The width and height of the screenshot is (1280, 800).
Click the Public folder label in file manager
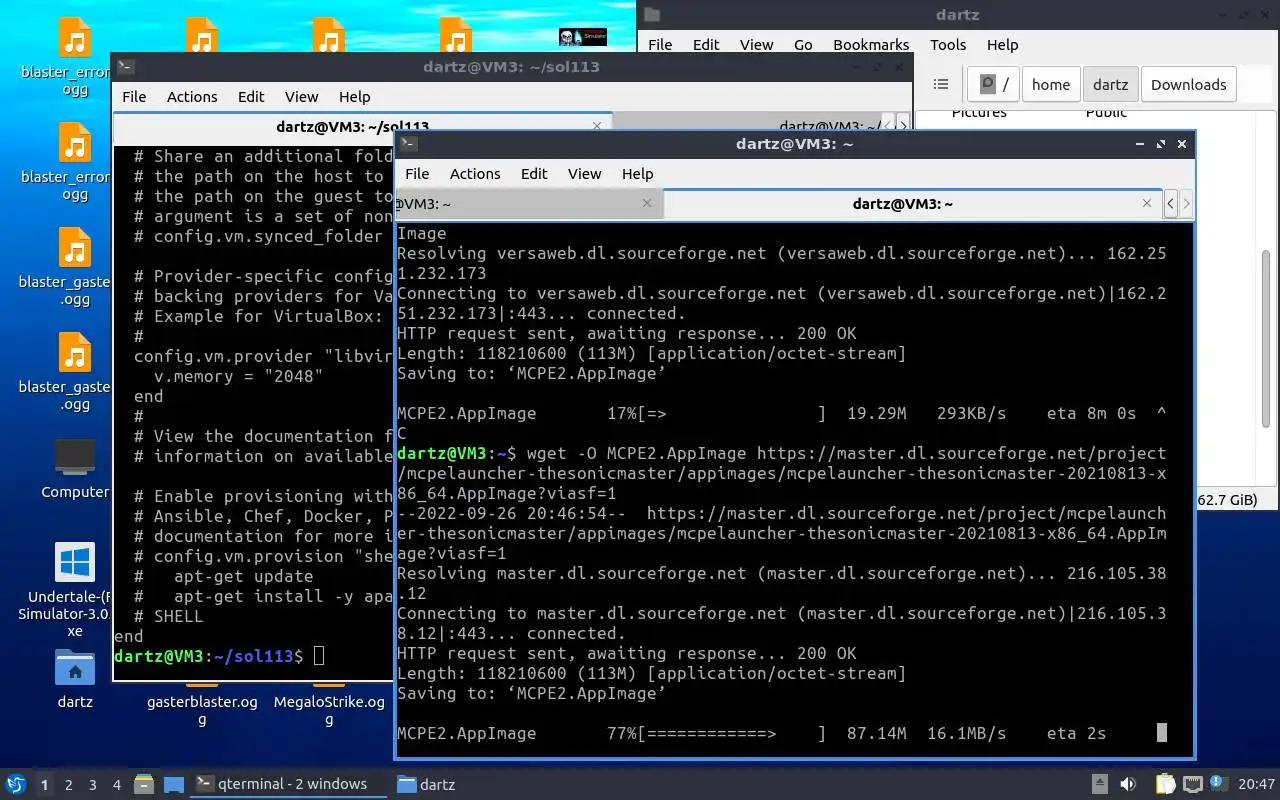click(x=1106, y=113)
